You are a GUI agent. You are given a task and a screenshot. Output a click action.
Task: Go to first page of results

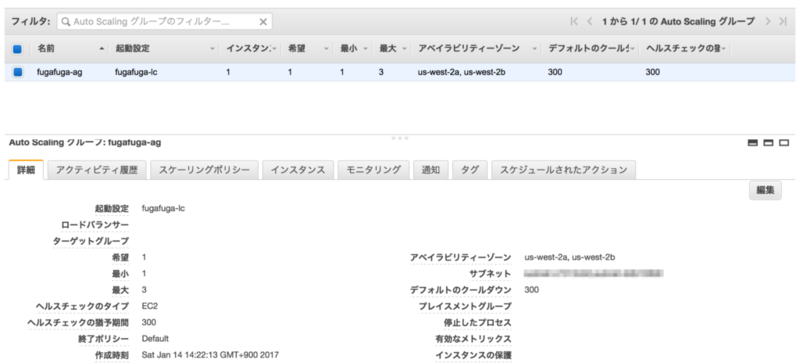(x=574, y=21)
